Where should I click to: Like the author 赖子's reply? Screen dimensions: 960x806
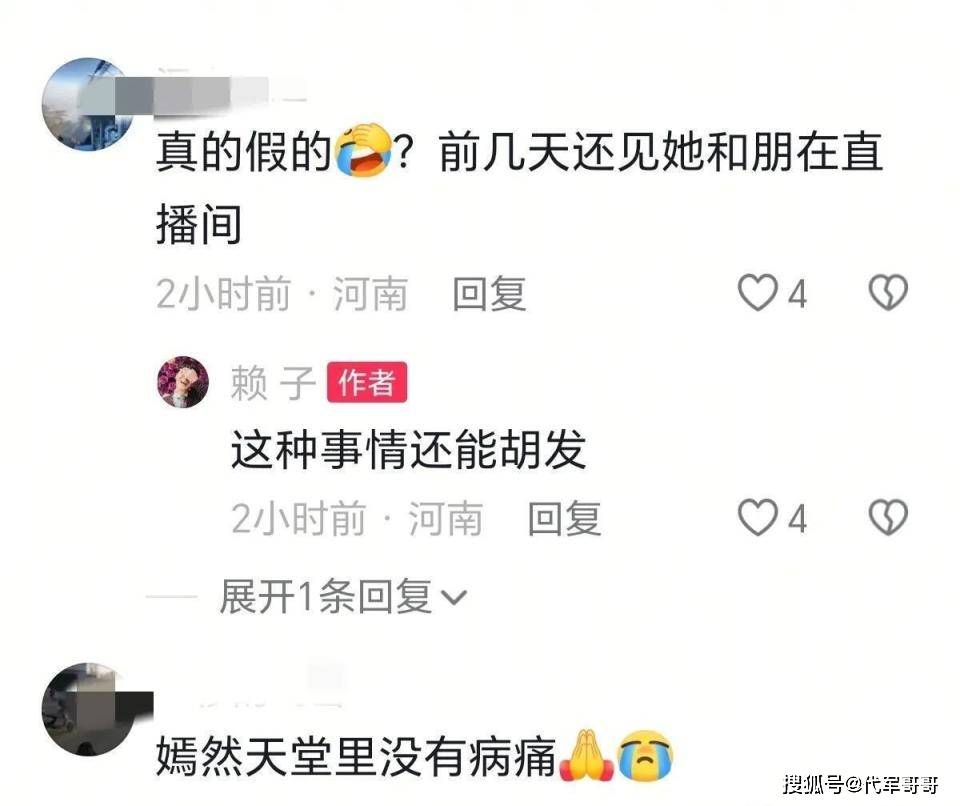tap(757, 518)
